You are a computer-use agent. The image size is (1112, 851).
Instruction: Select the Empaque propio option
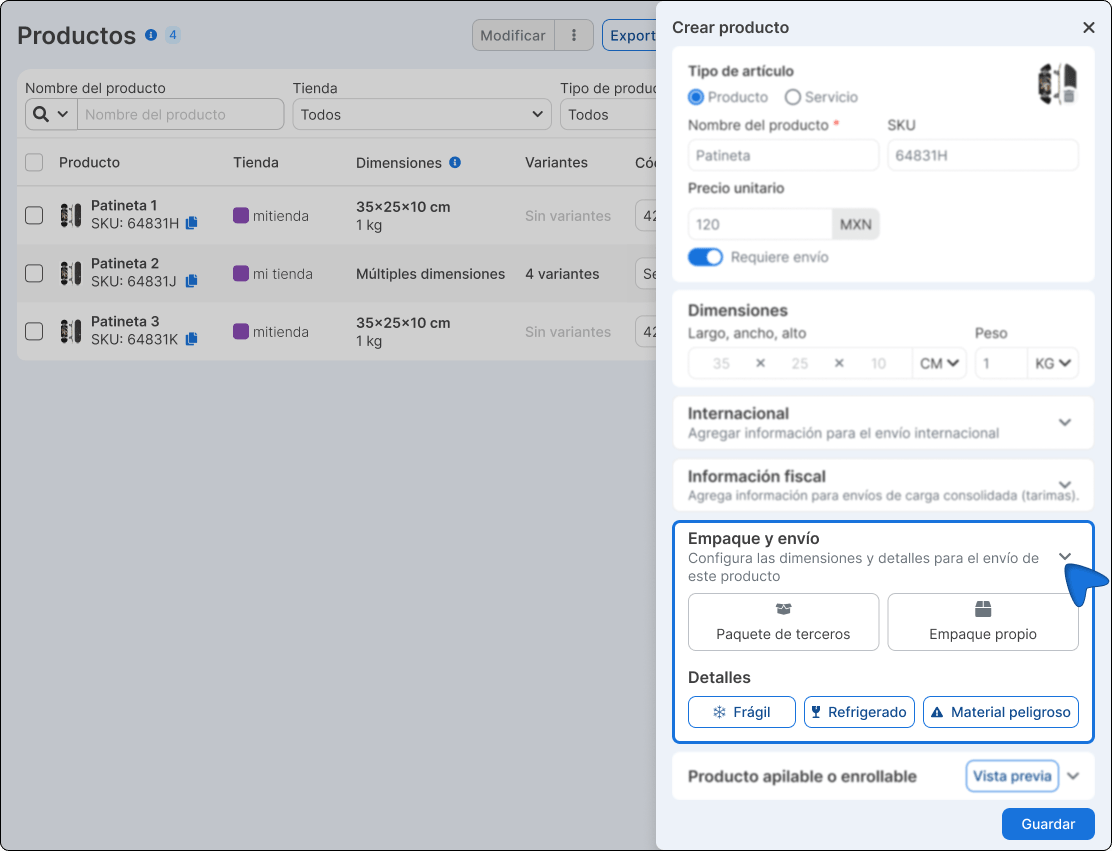coord(982,622)
